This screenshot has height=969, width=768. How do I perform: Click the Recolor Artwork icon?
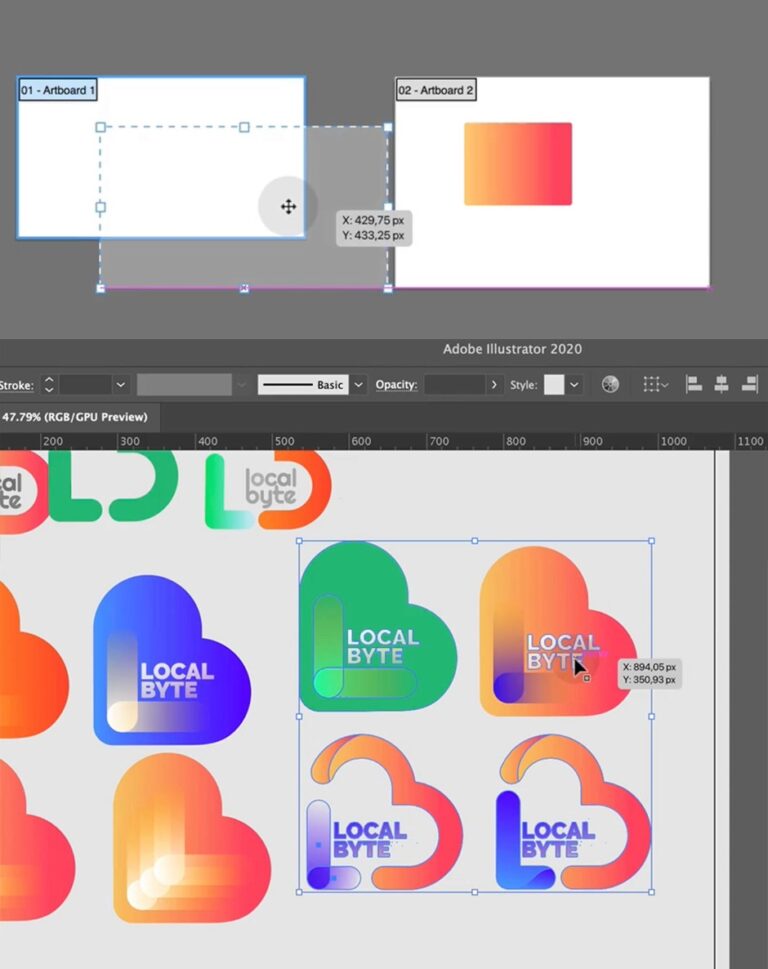(610, 384)
